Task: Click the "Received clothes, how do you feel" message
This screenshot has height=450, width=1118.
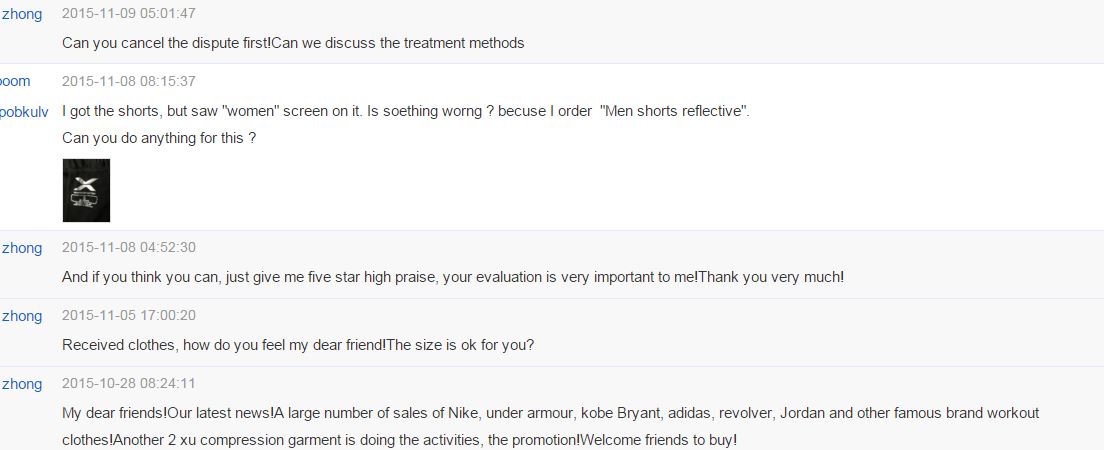Action: click(x=298, y=345)
